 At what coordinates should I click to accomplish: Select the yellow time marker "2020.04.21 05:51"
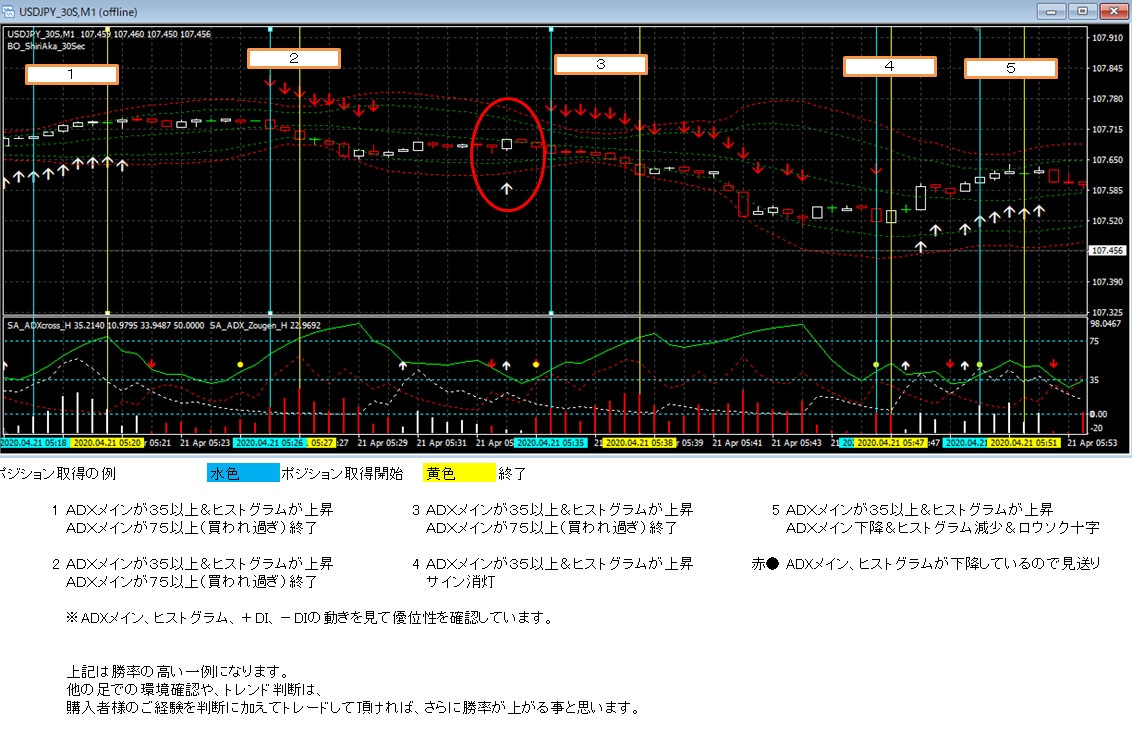1023,442
